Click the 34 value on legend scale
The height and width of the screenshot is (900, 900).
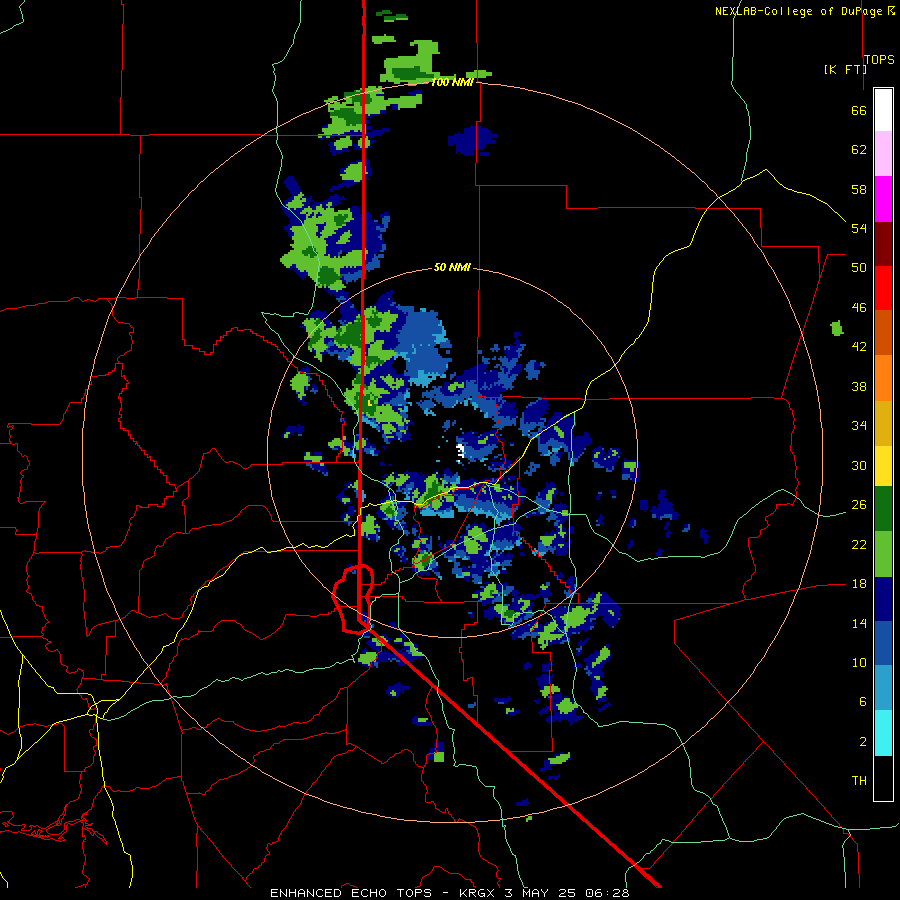[x=859, y=426]
